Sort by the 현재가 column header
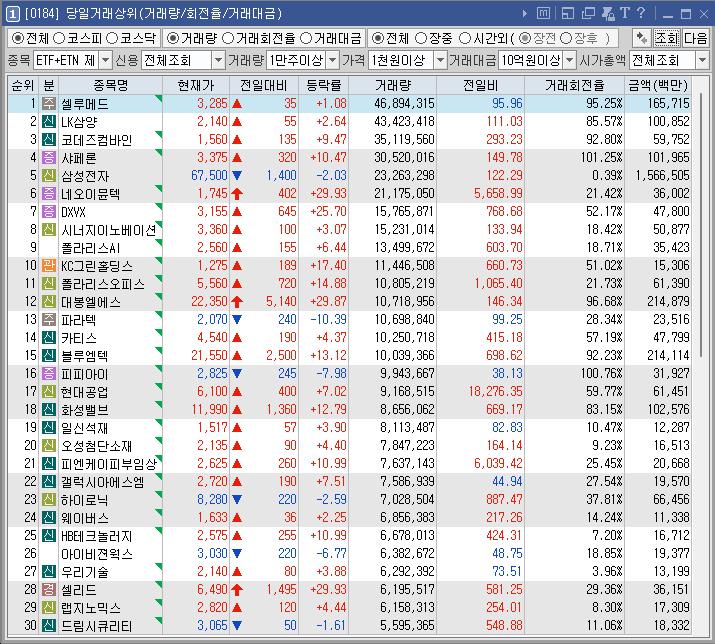 coord(196,85)
